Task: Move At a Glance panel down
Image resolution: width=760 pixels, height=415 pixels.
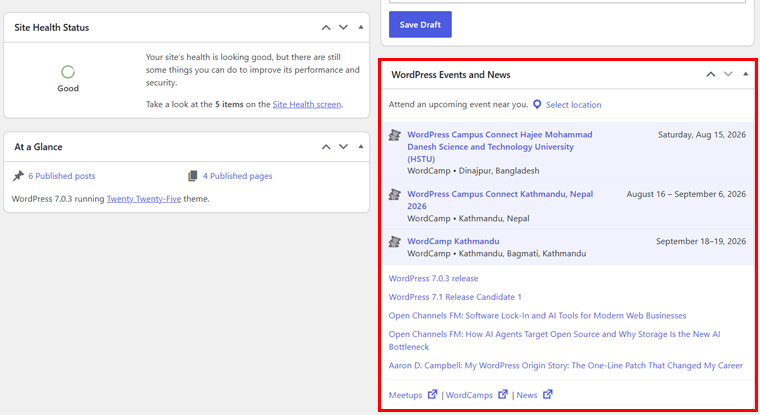Action: (343, 147)
